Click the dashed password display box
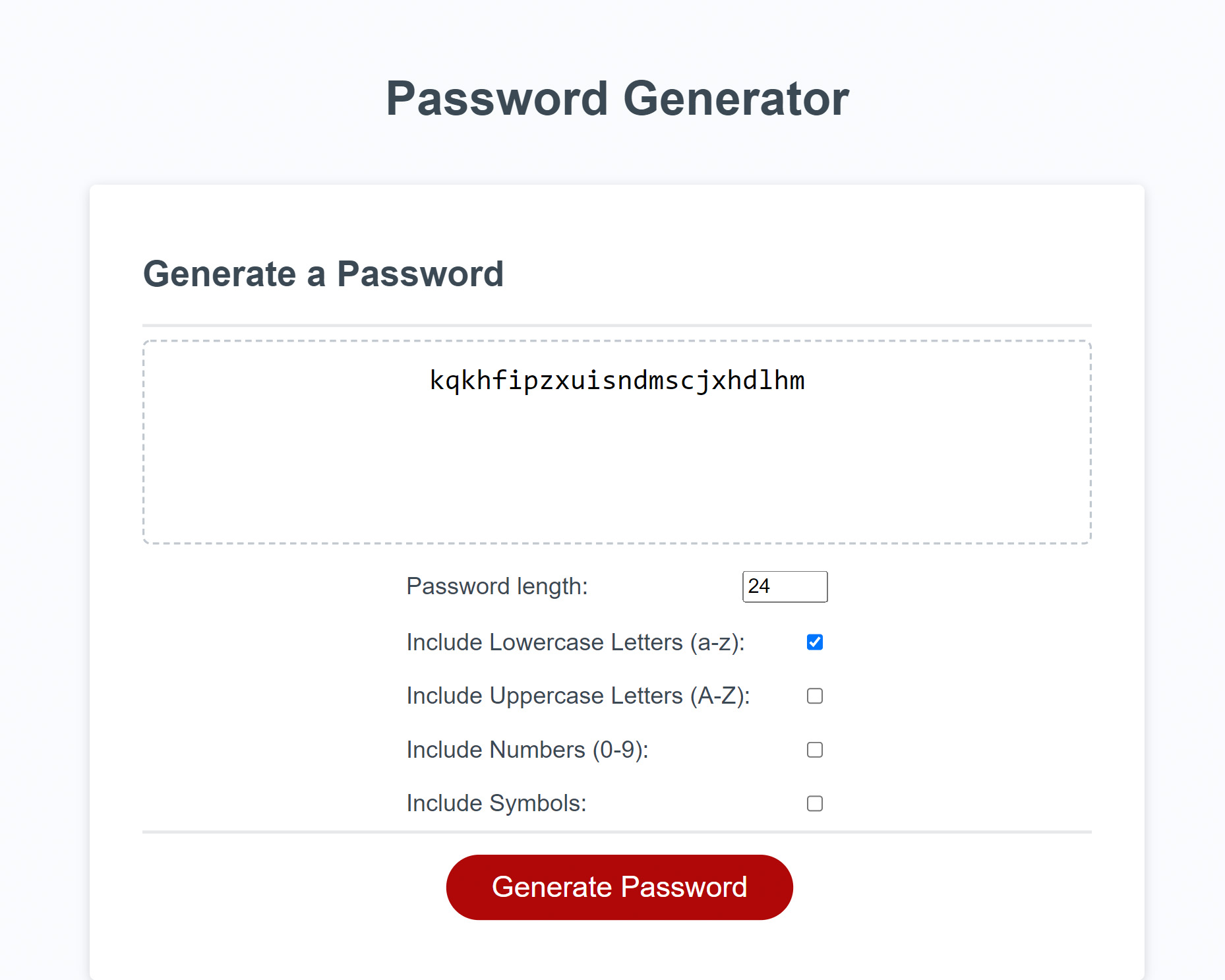The width and height of the screenshot is (1225, 980). coord(616,442)
